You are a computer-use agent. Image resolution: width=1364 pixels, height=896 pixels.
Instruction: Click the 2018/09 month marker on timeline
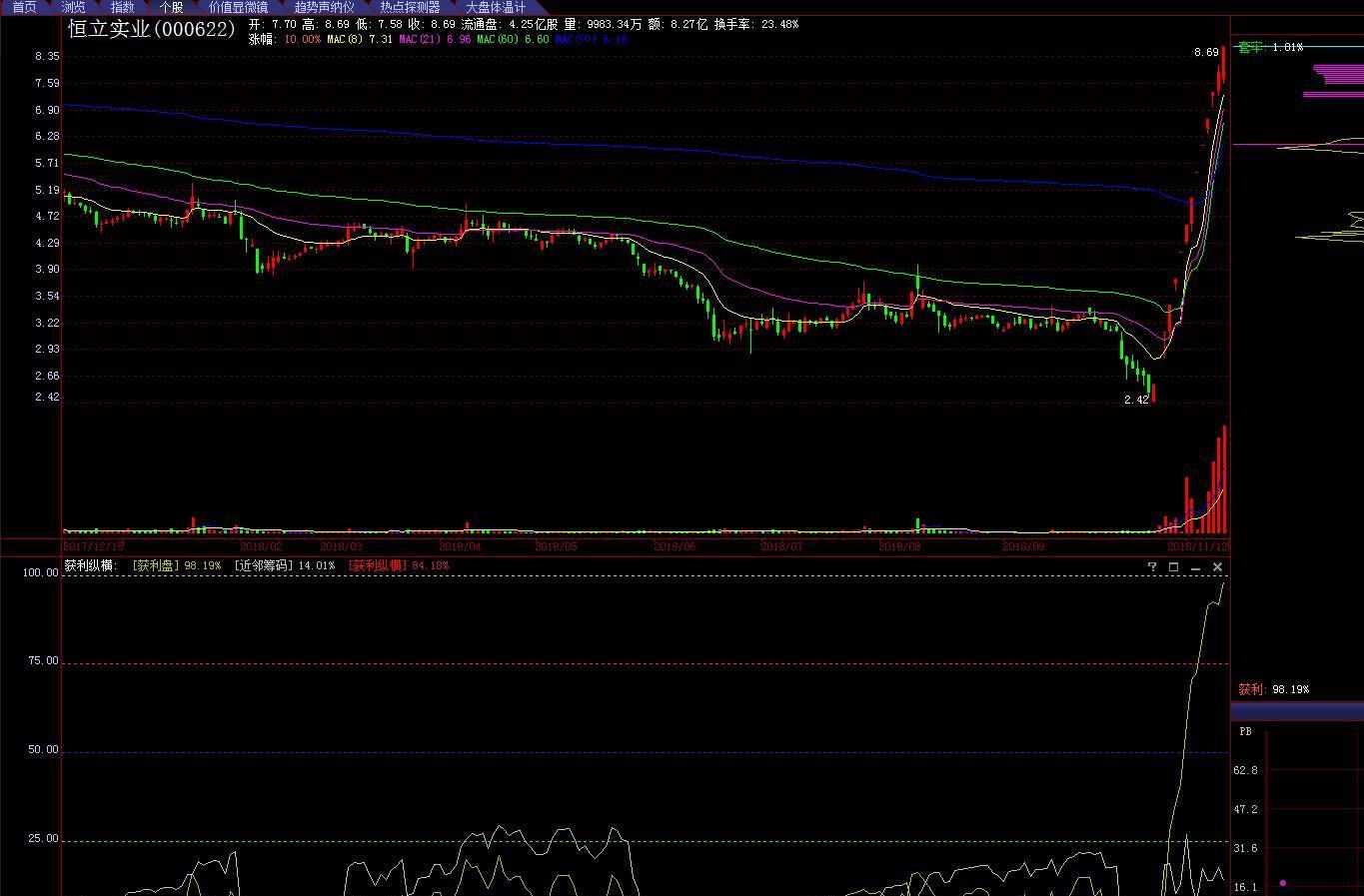click(1023, 546)
